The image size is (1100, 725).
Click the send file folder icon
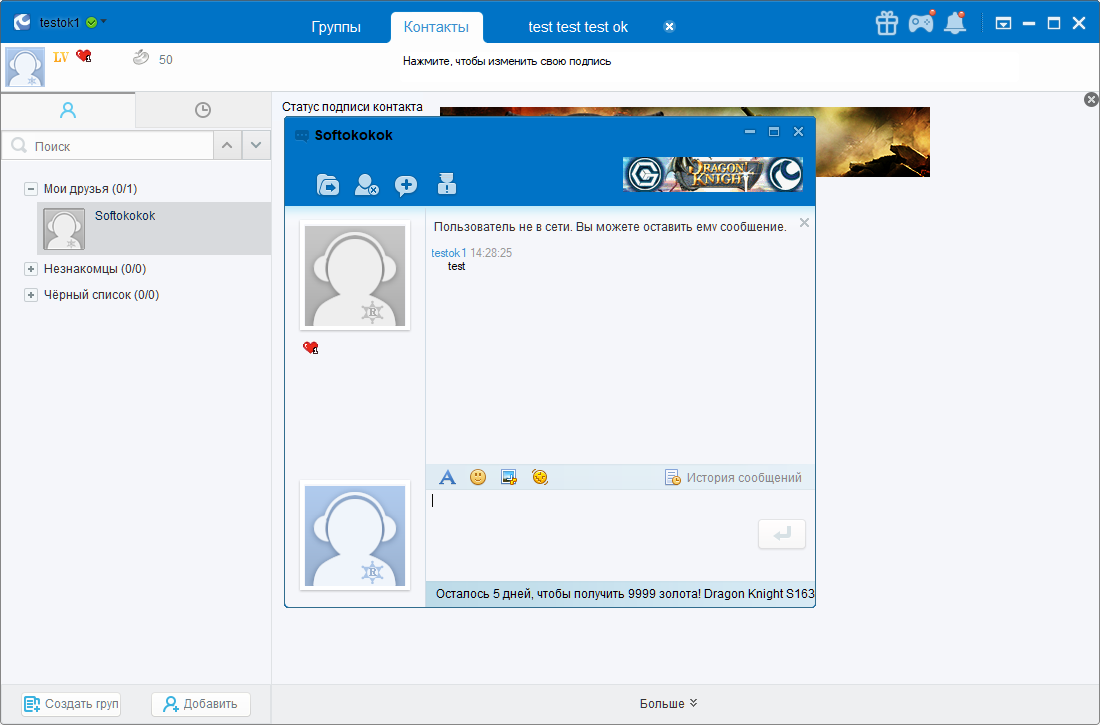click(327, 185)
